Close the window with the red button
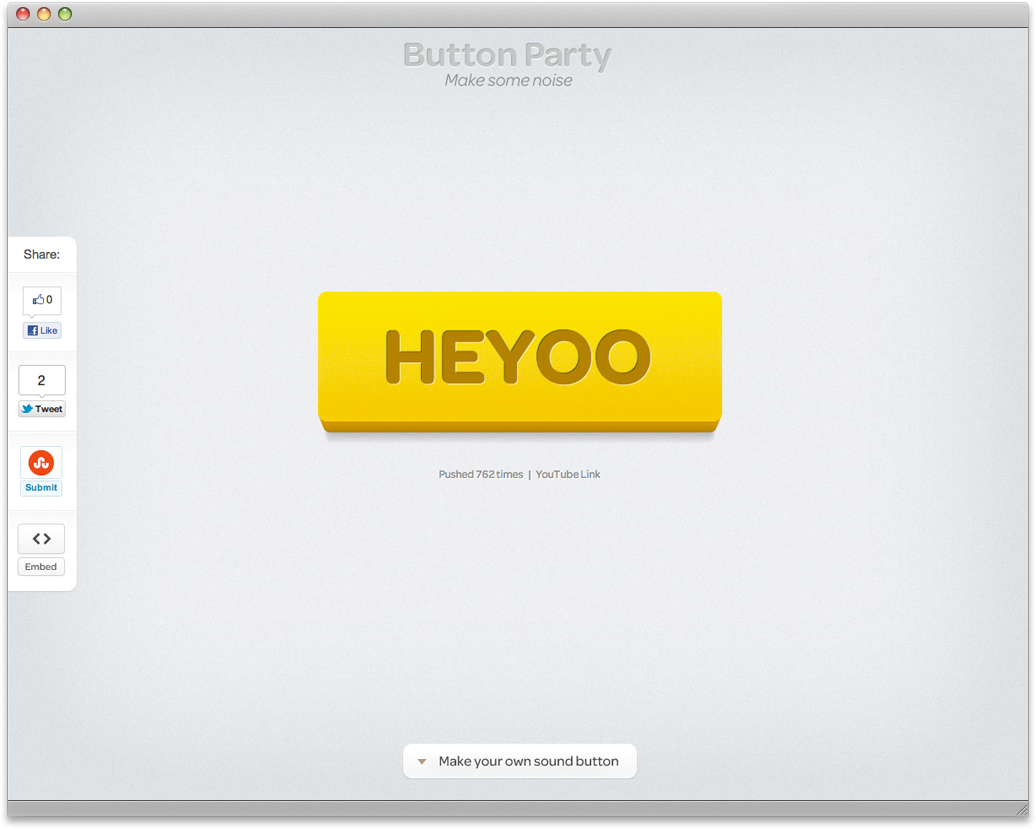1036x829 pixels. click(x=23, y=14)
